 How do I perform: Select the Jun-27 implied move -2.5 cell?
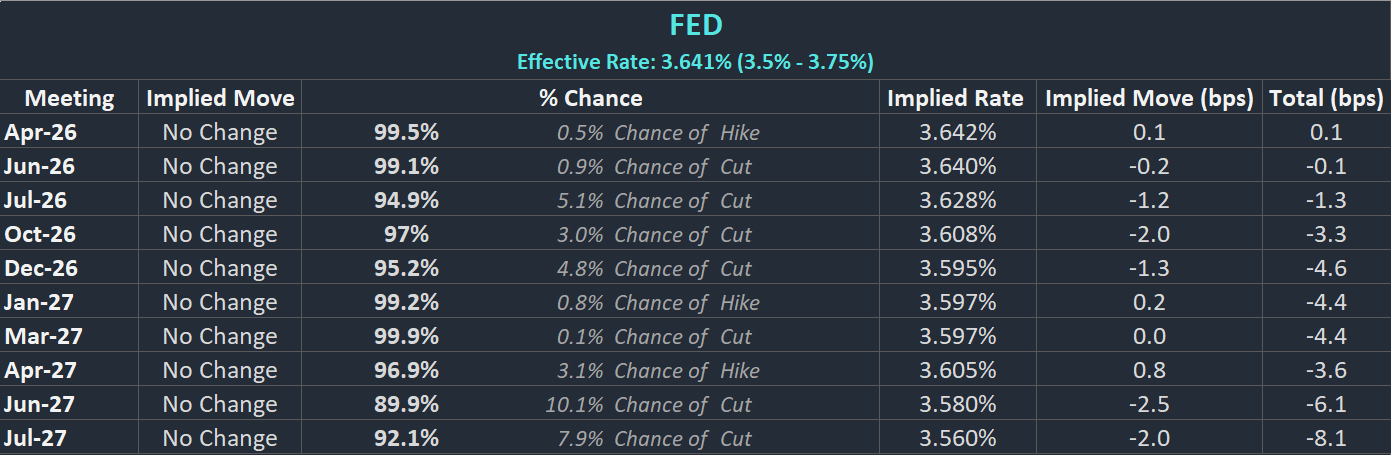(1149, 404)
